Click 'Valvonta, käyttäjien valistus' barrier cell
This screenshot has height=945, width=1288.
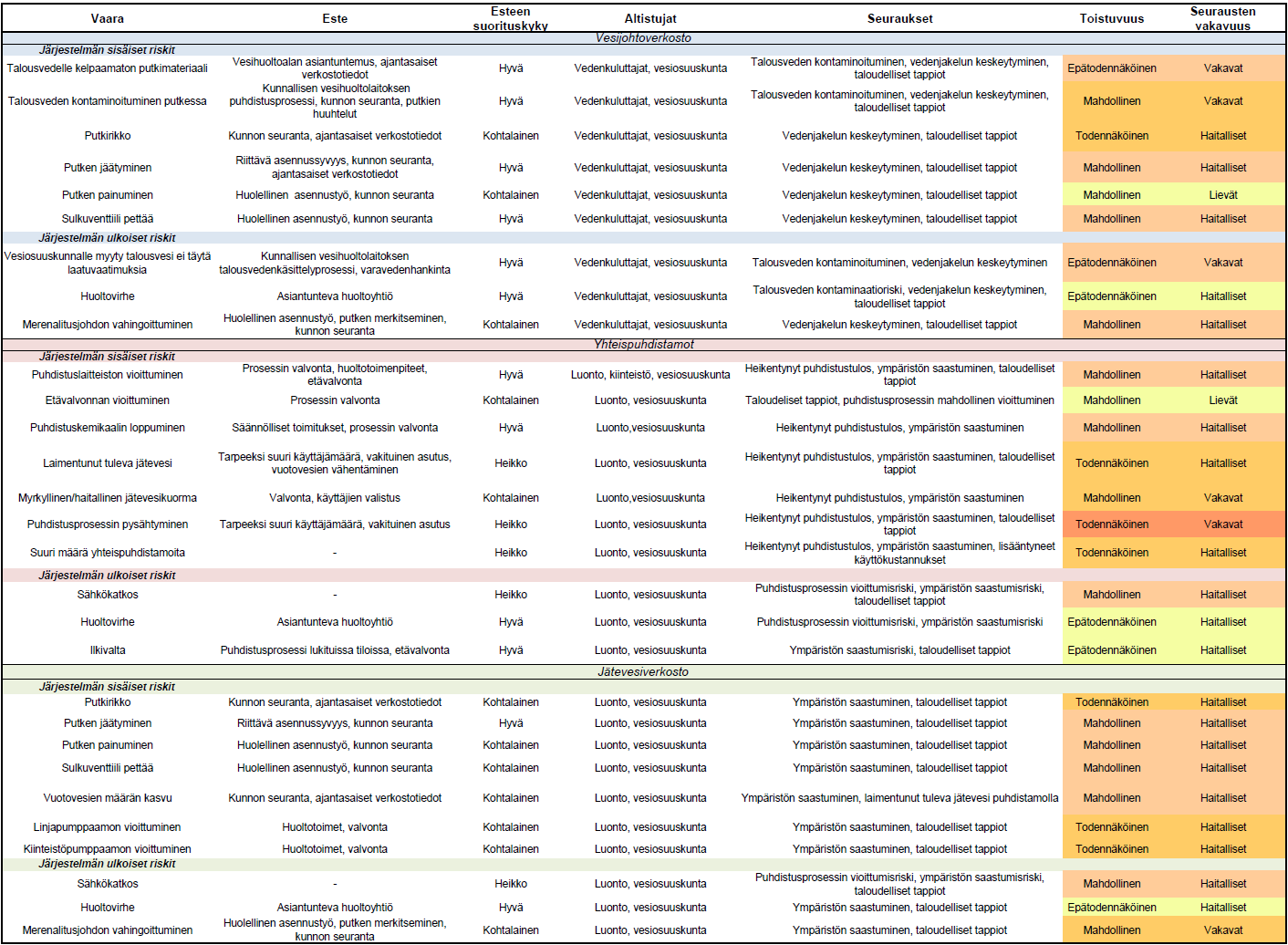(335, 498)
